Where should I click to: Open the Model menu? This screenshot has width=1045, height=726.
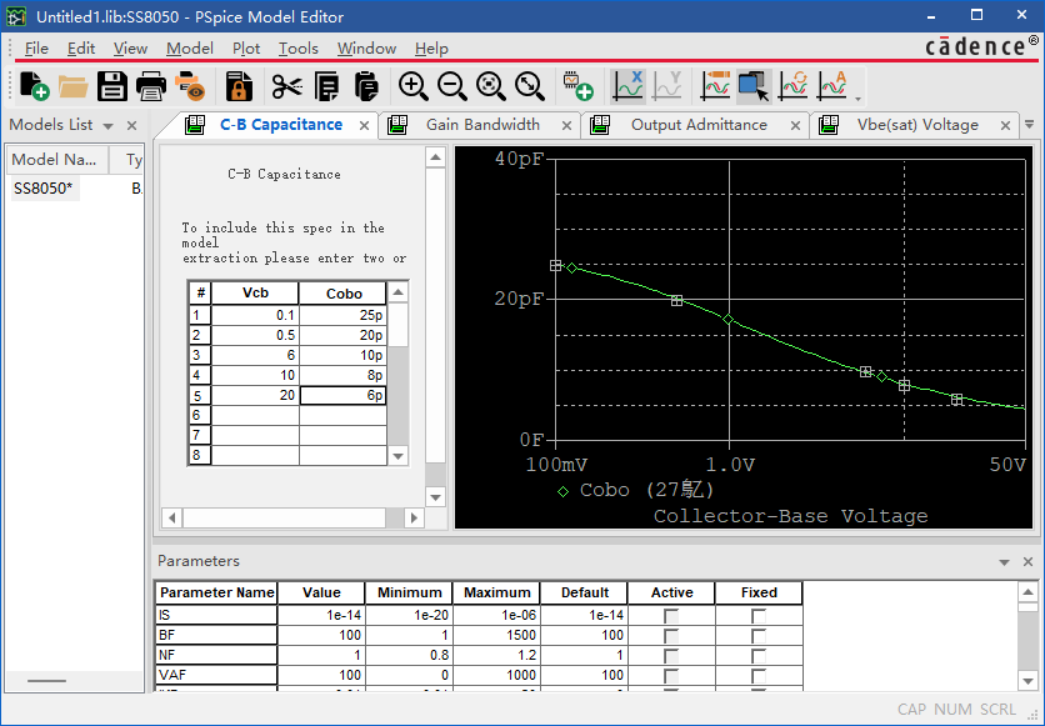point(190,49)
